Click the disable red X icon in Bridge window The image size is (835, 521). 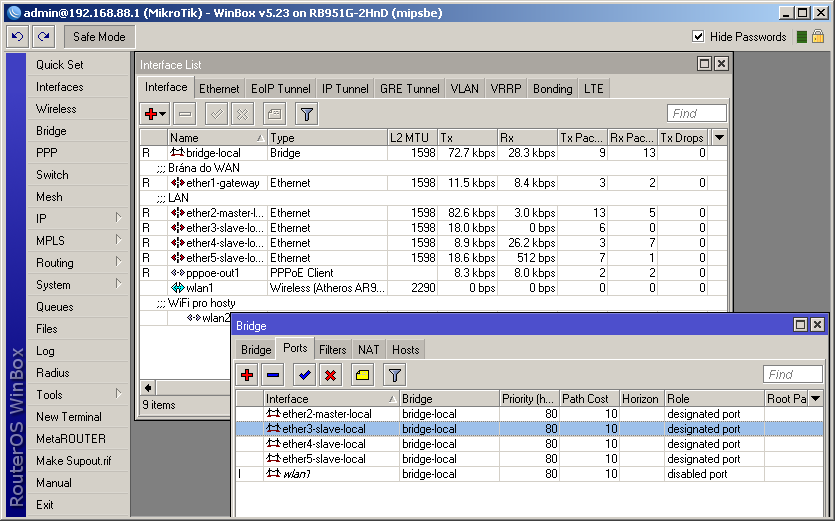[x=330, y=375]
